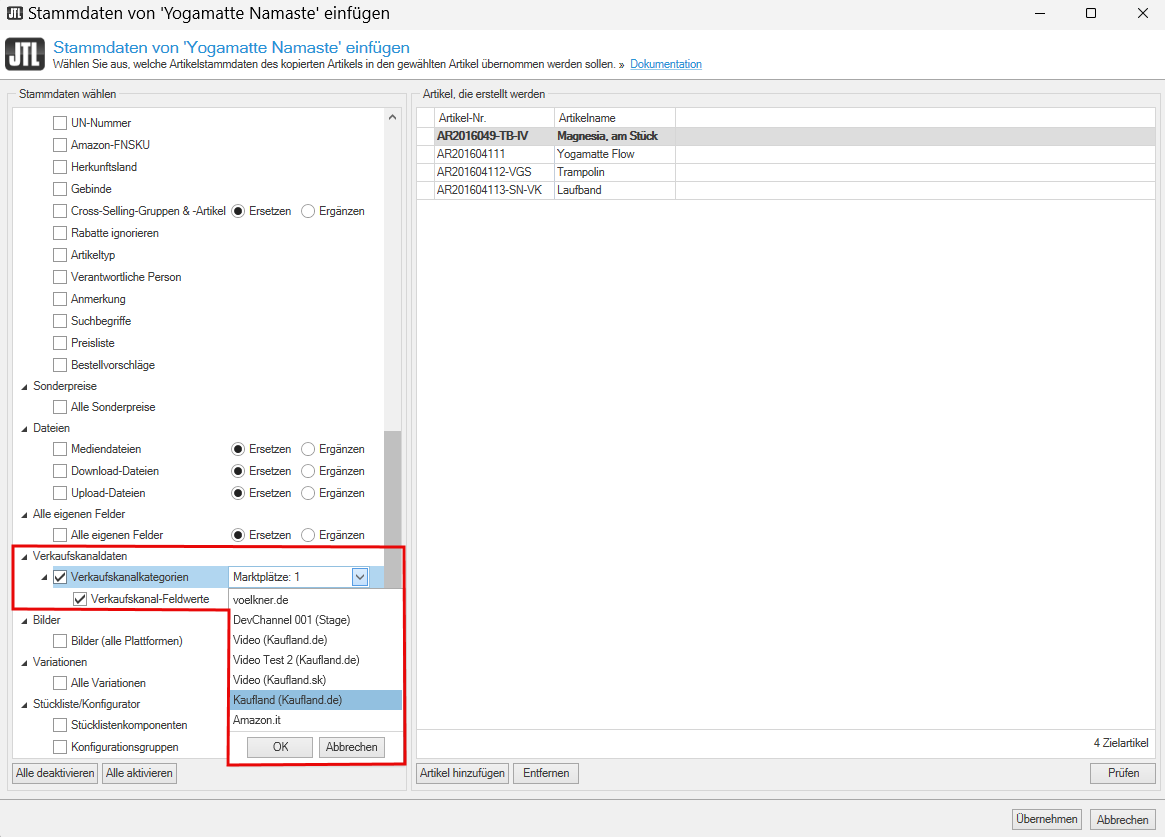1165x837 pixels.
Task: Open the Dokumentation link
Action: pos(665,64)
